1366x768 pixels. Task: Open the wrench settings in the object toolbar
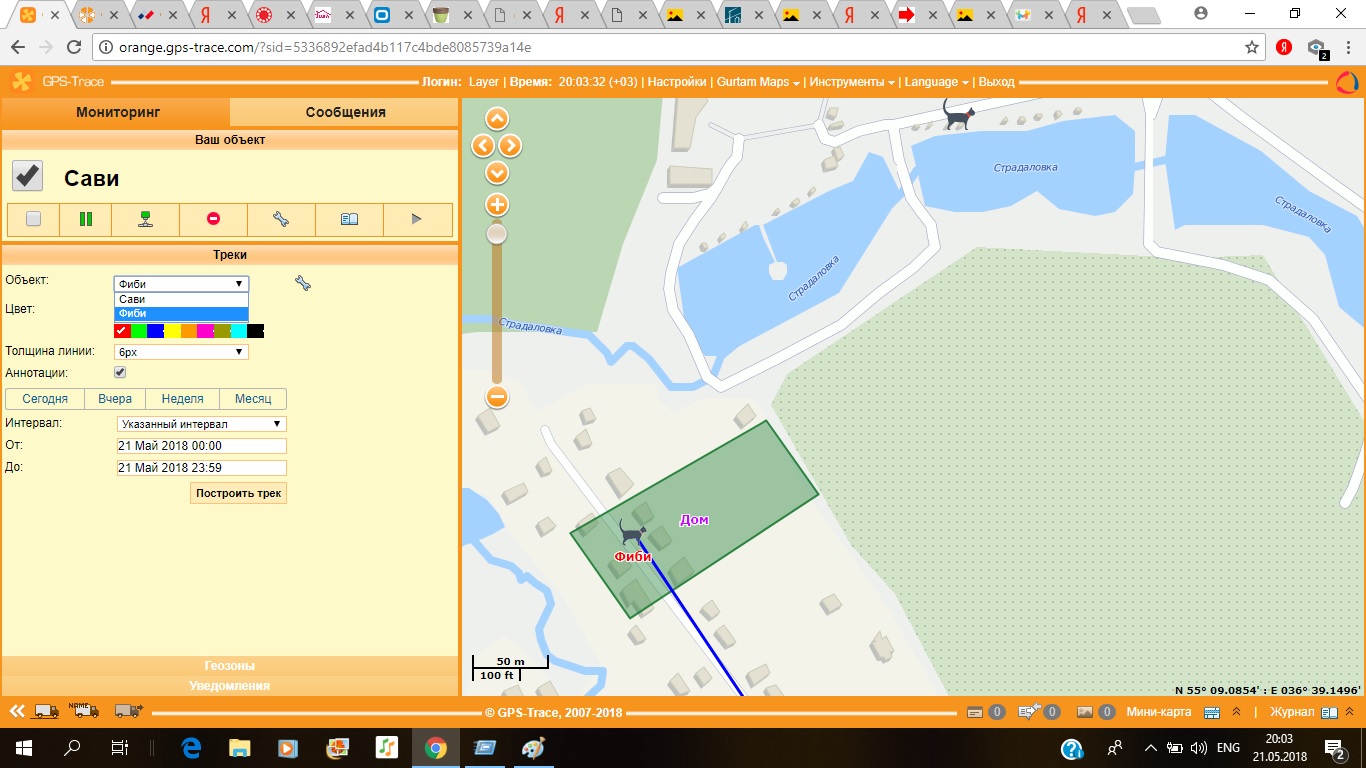pos(281,219)
